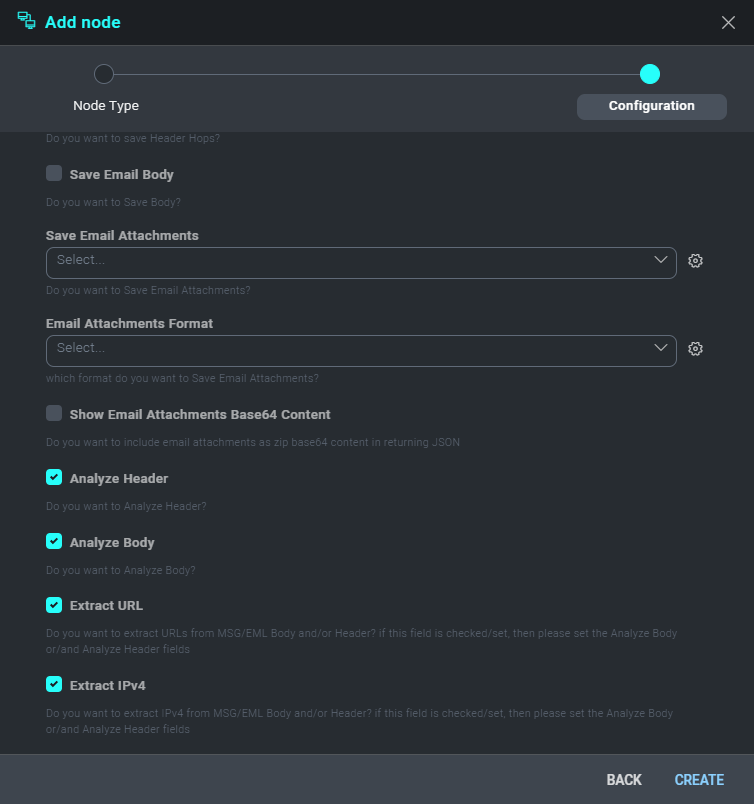Uncheck the Analyze Header checkbox
This screenshot has height=804, width=754.
pyautogui.click(x=54, y=478)
